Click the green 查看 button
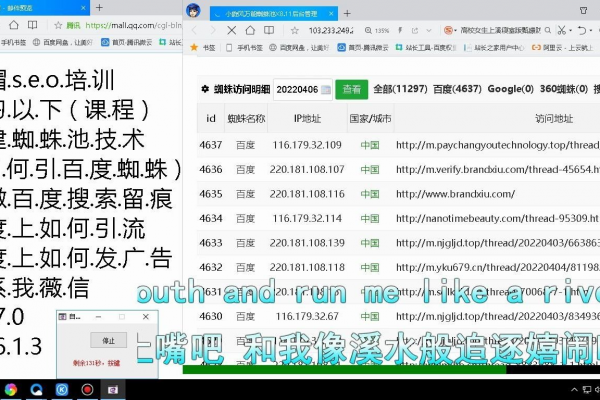The image size is (600, 400). click(351, 89)
